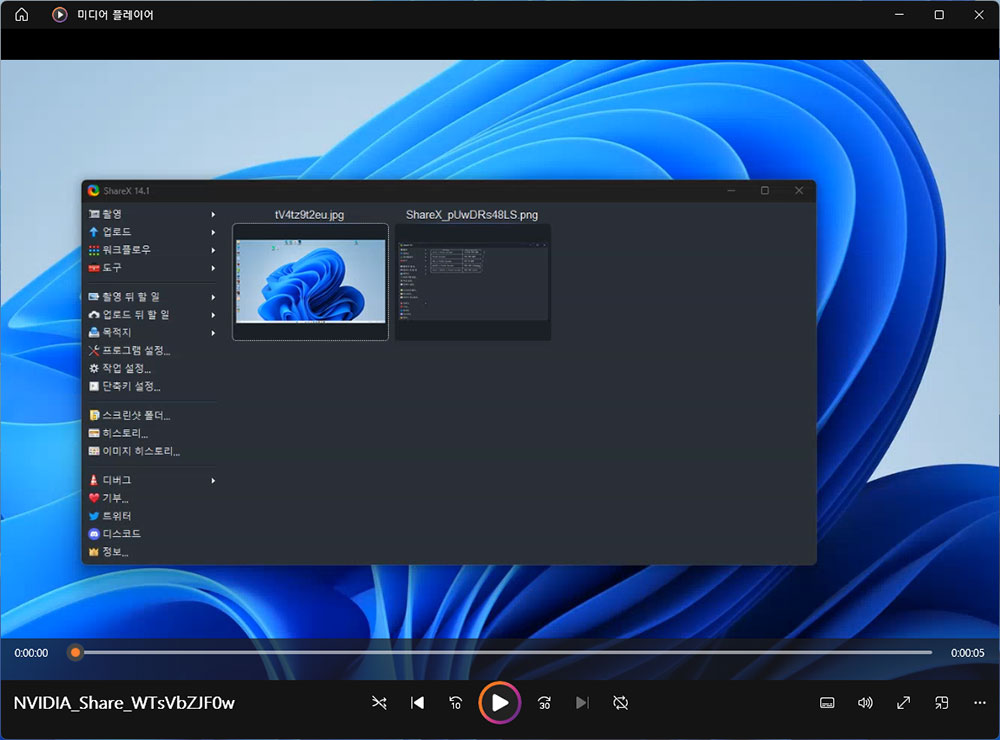Open the 업로드 뒤 할 일 menu
Viewport: 1000px width, 740px height.
pos(152,315)
